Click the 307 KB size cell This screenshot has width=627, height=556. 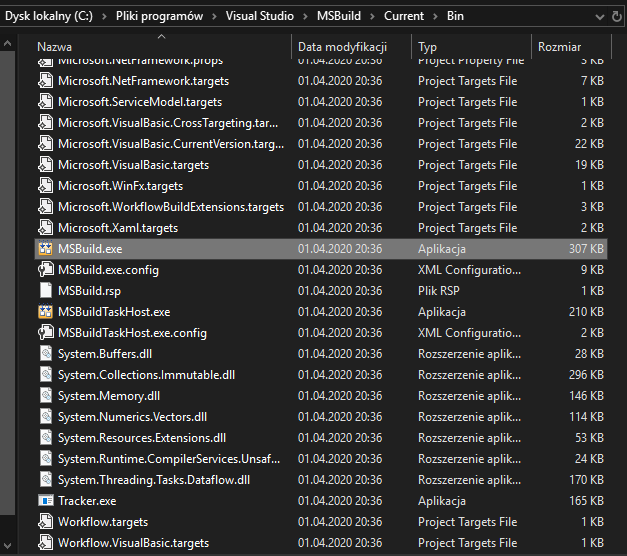point(586,249)
